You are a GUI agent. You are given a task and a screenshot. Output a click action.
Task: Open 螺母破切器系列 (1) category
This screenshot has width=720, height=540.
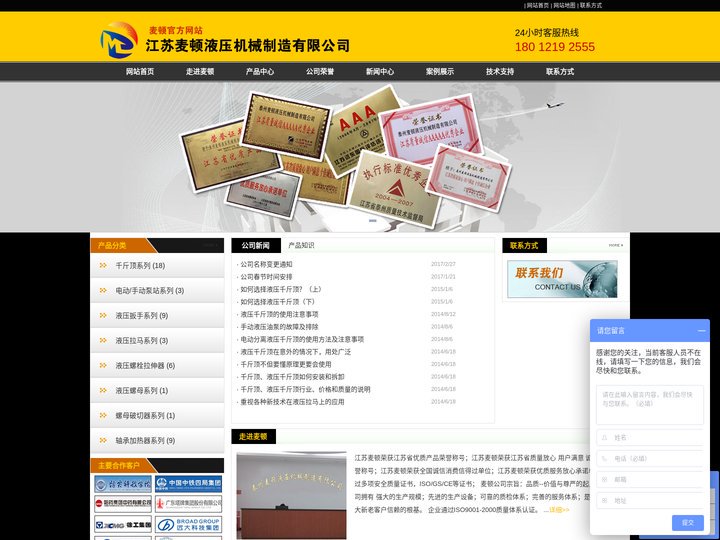(x=145, y=416)
